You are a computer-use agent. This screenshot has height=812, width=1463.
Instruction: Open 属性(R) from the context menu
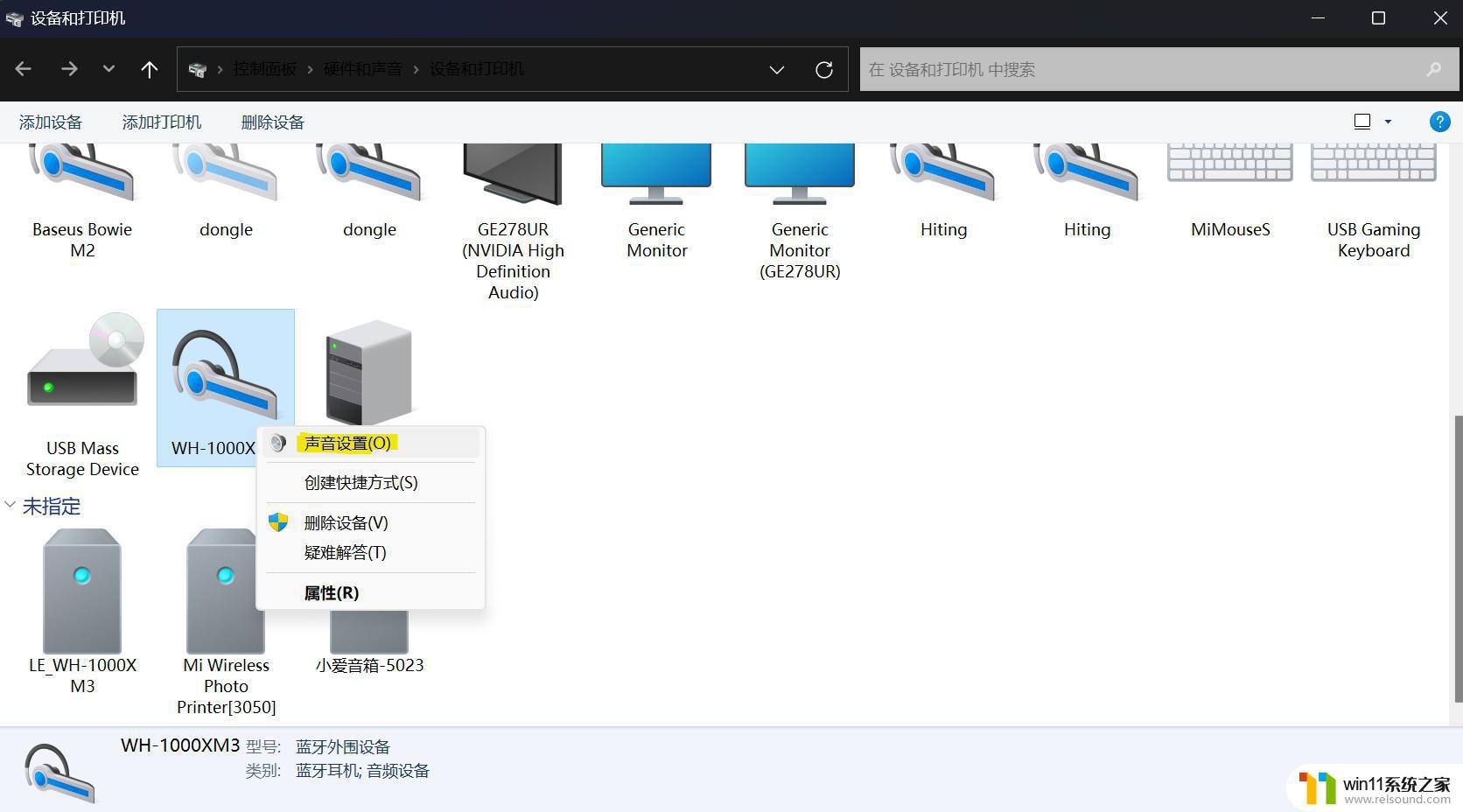tap(371, 592)
